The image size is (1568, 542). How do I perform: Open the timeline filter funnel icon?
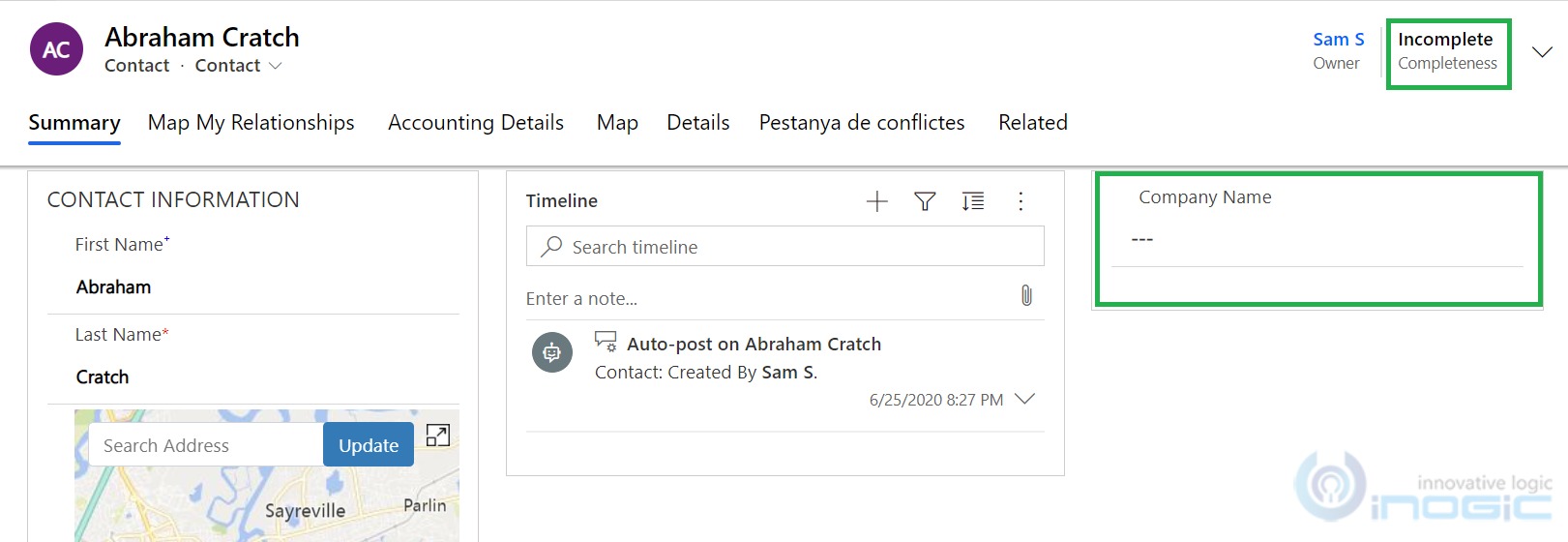tap(925, 201)
